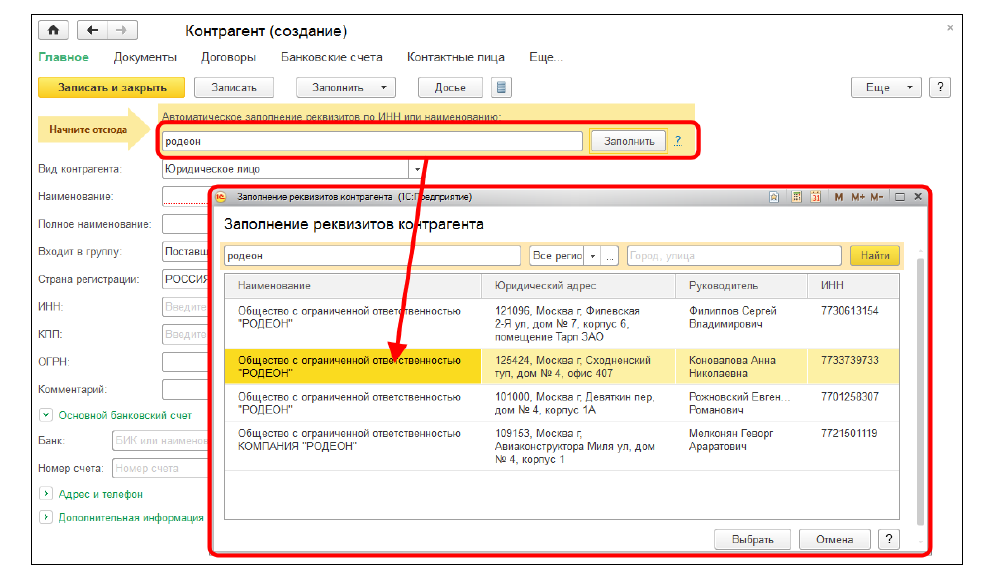Navigate back with the left arrow
This screenshot has height=583, width=993.
pyautogui.click(x=92, y=30)
